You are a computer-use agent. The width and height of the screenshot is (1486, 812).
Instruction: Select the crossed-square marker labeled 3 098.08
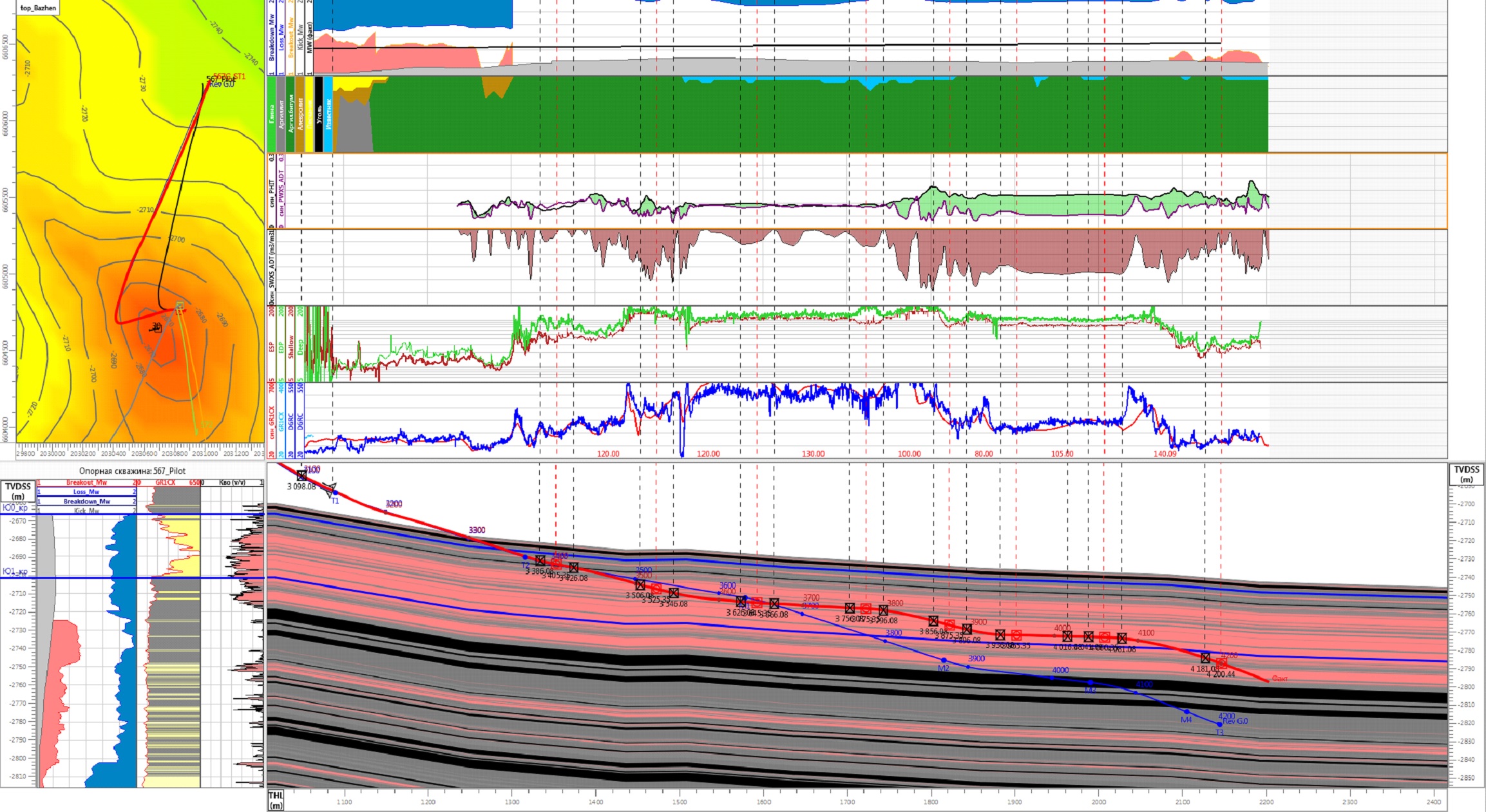coord(301,476)
